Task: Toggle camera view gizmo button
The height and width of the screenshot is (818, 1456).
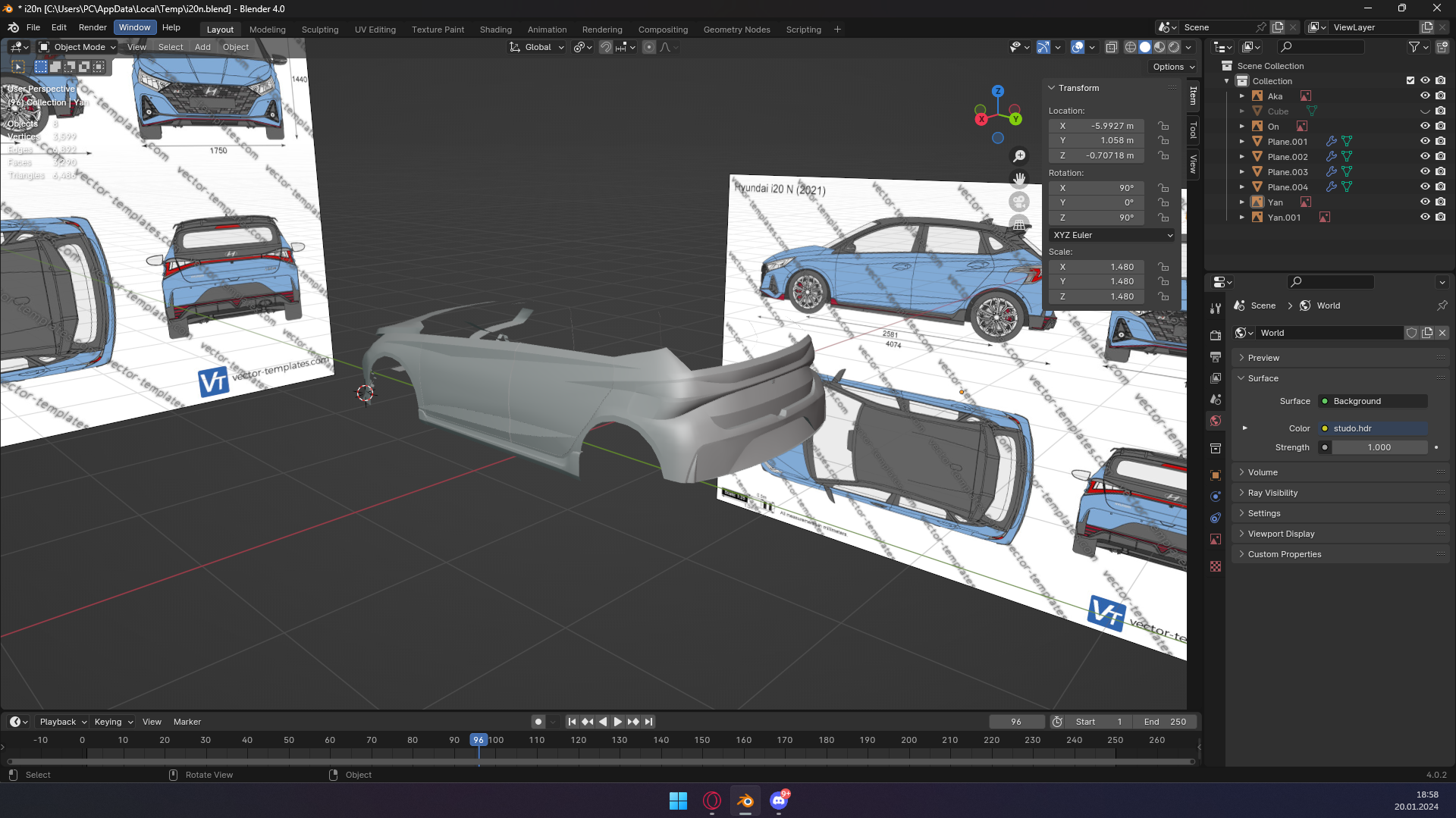Action: (1019, 202)
